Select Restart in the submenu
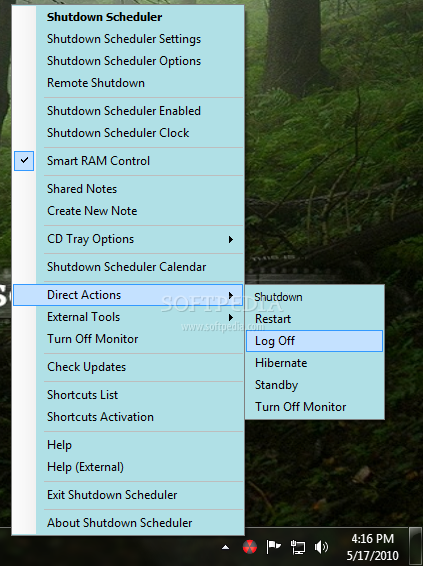Image resolution: width=423 pixels, height=566 pixels. [314, 319]
